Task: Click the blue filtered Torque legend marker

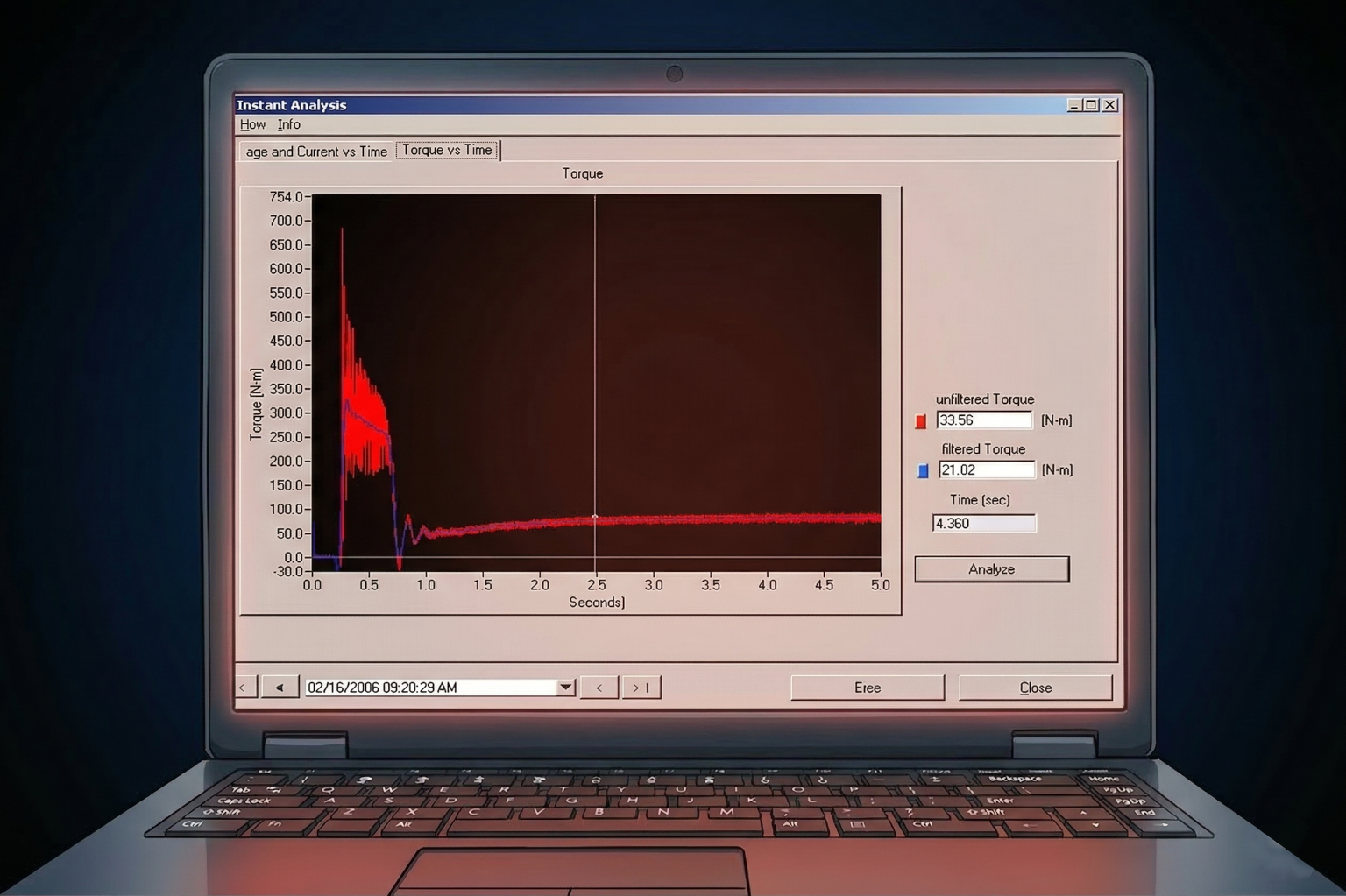Action: pyautogui.click(x=922, y=471)
